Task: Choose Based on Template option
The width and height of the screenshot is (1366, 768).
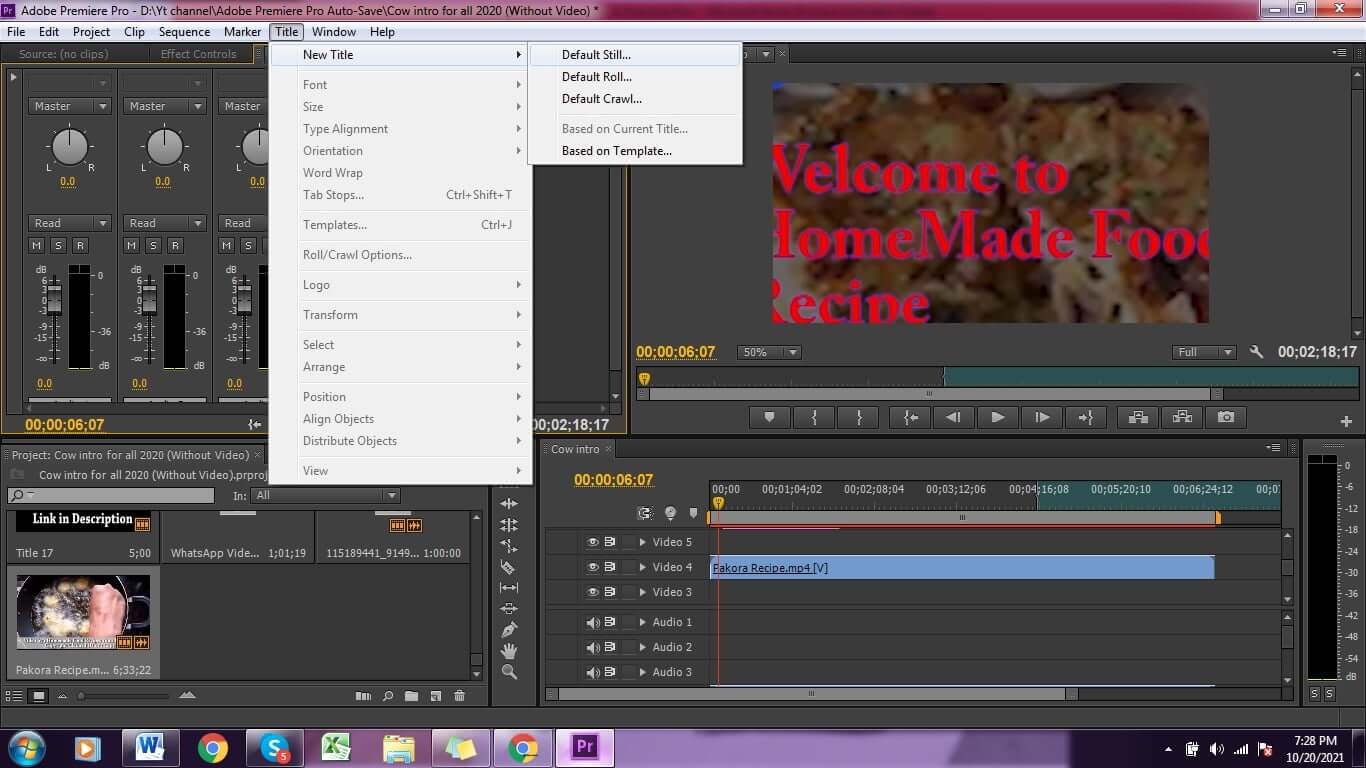Action: pos(635,151)
